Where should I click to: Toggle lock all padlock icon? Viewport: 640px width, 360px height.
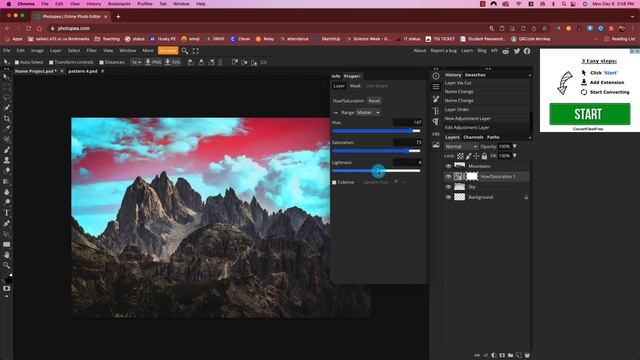point(484,156)
